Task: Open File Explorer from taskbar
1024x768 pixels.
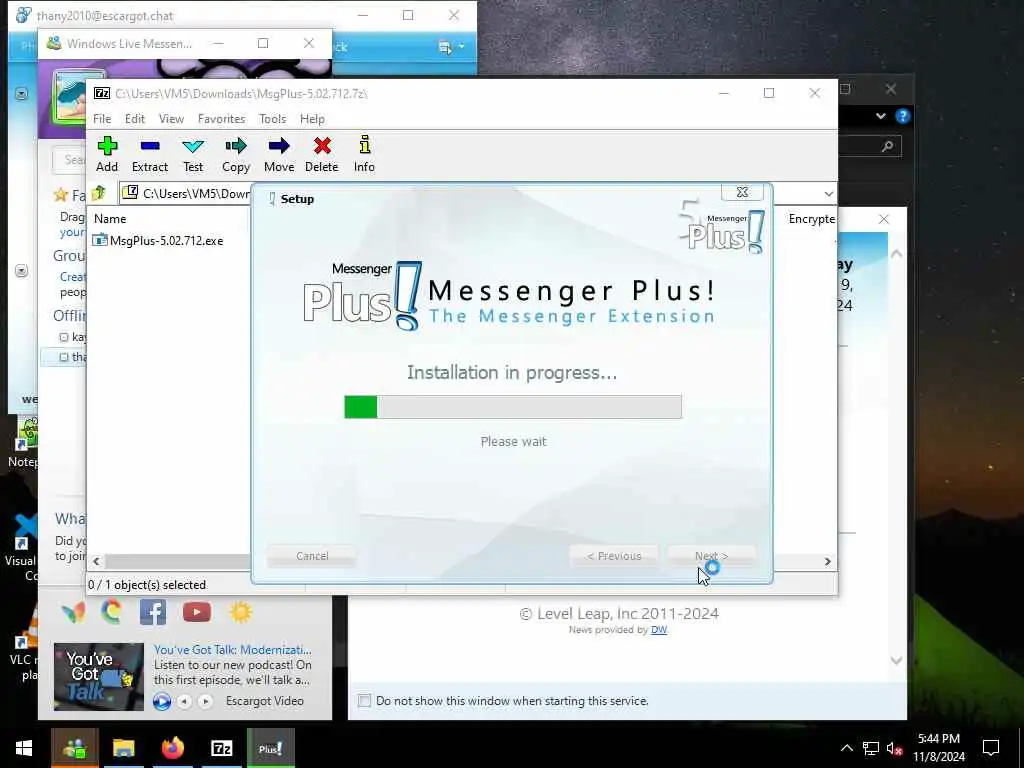Action: [x=123, y=748]
